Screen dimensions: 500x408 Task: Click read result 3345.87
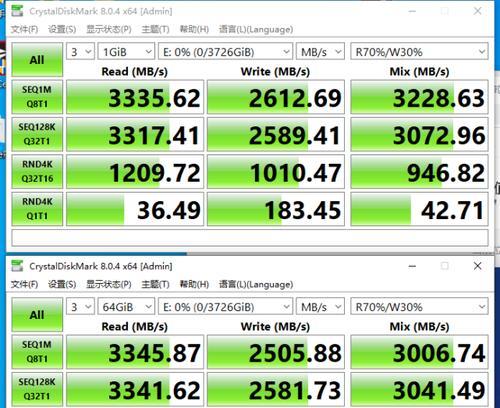click(x=135, y=352)
